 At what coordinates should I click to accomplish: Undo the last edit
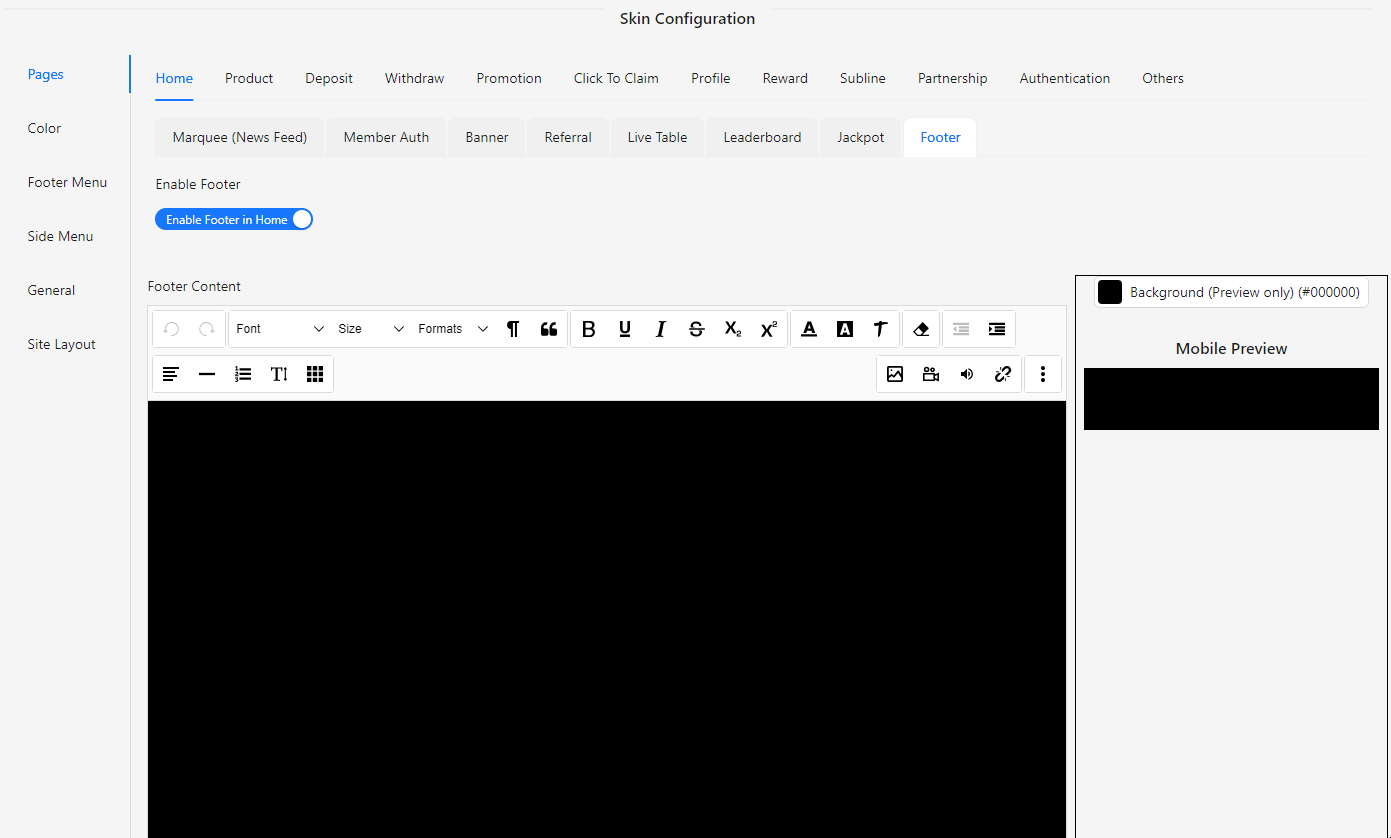(x=171, y=329)
